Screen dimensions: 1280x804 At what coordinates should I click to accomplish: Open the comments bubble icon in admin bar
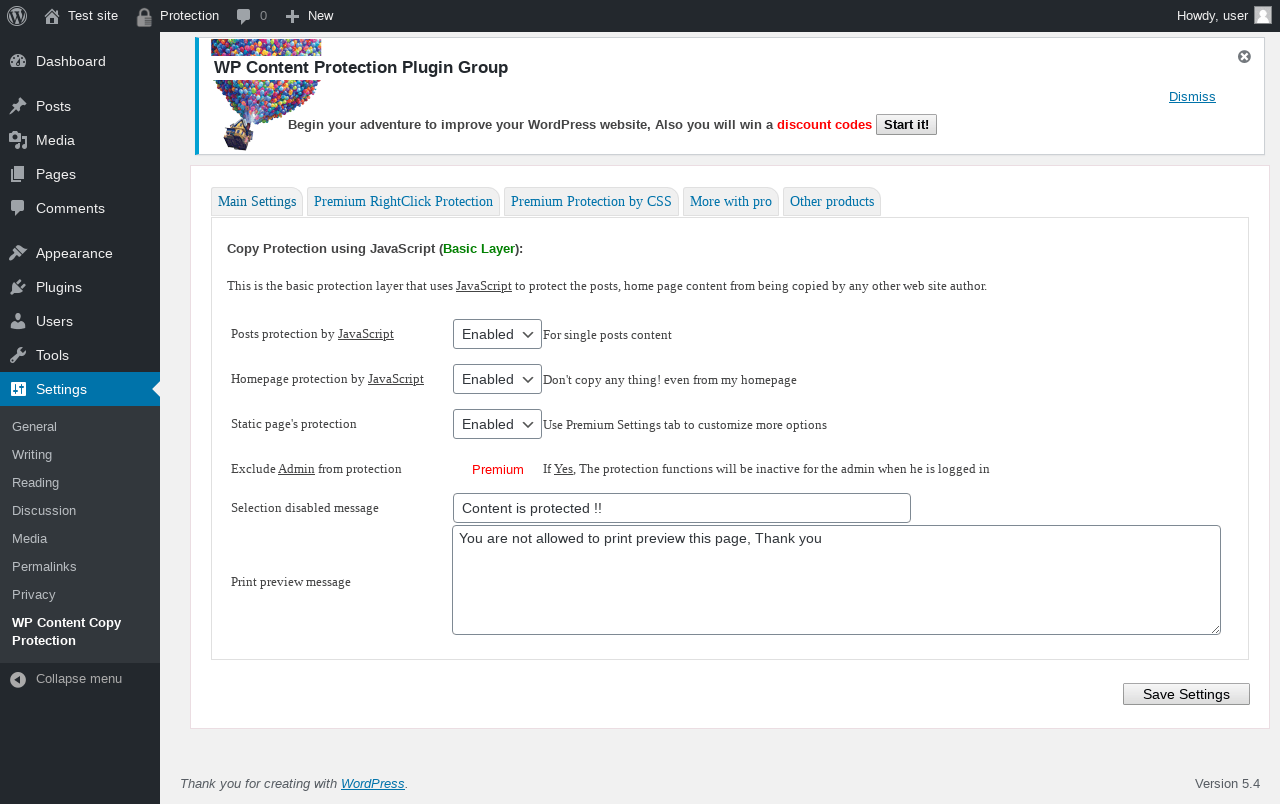click(244, 16)
